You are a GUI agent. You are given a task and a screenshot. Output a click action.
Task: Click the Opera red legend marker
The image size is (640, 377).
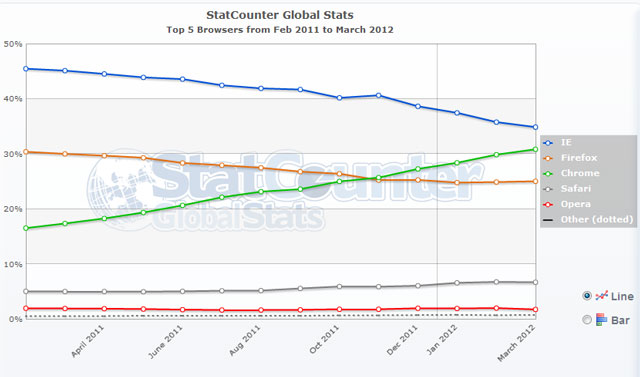[x=548, y=204]
